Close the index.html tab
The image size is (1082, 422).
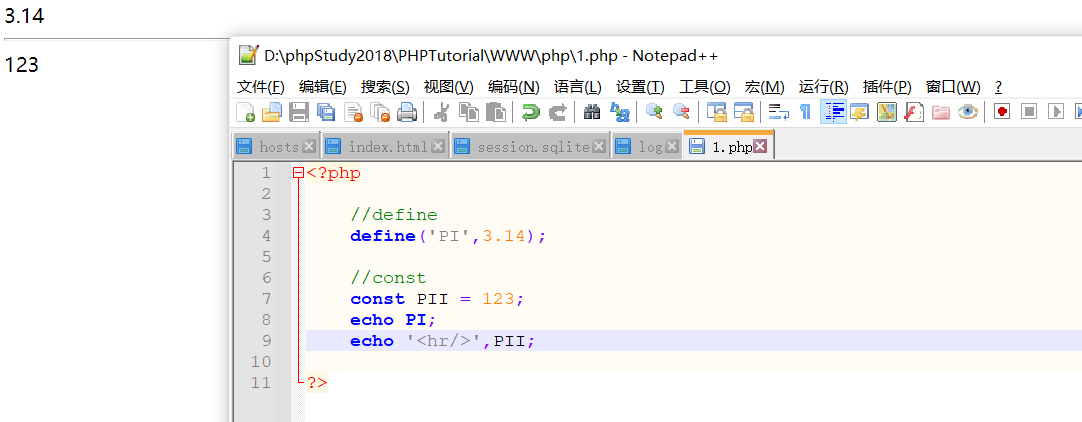[438, 146]
